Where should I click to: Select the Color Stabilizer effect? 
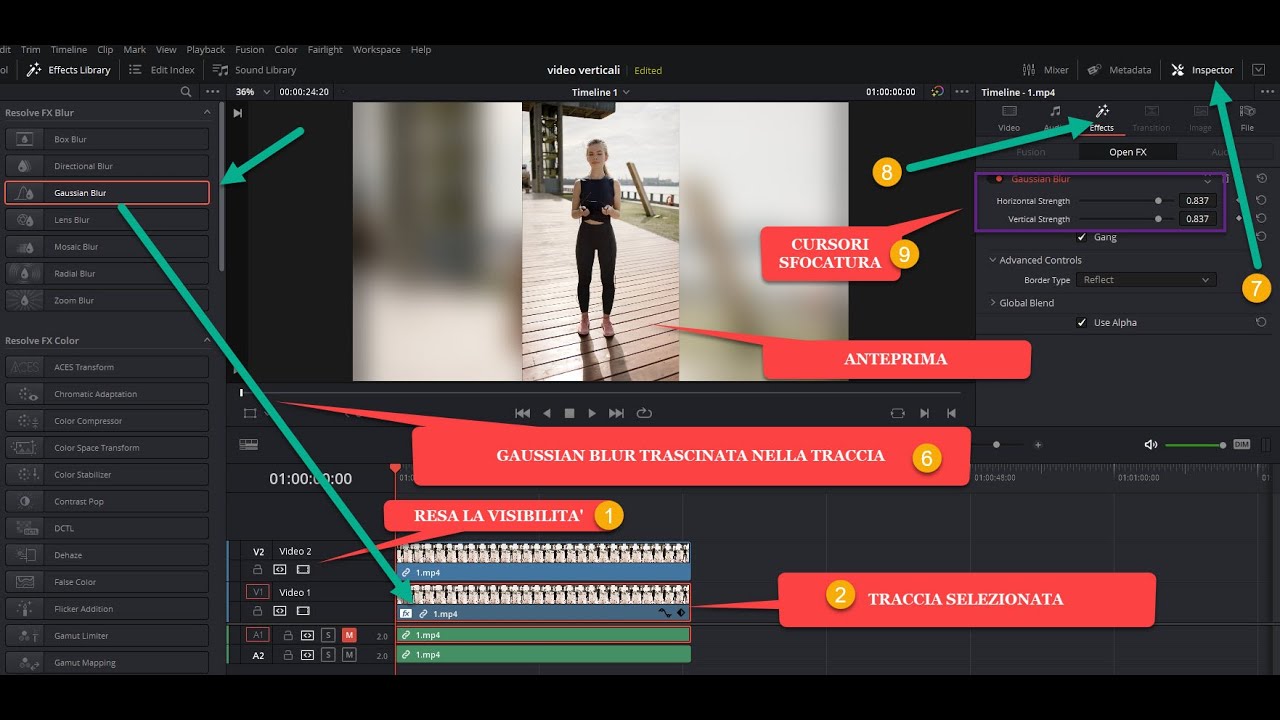point(107,475)
